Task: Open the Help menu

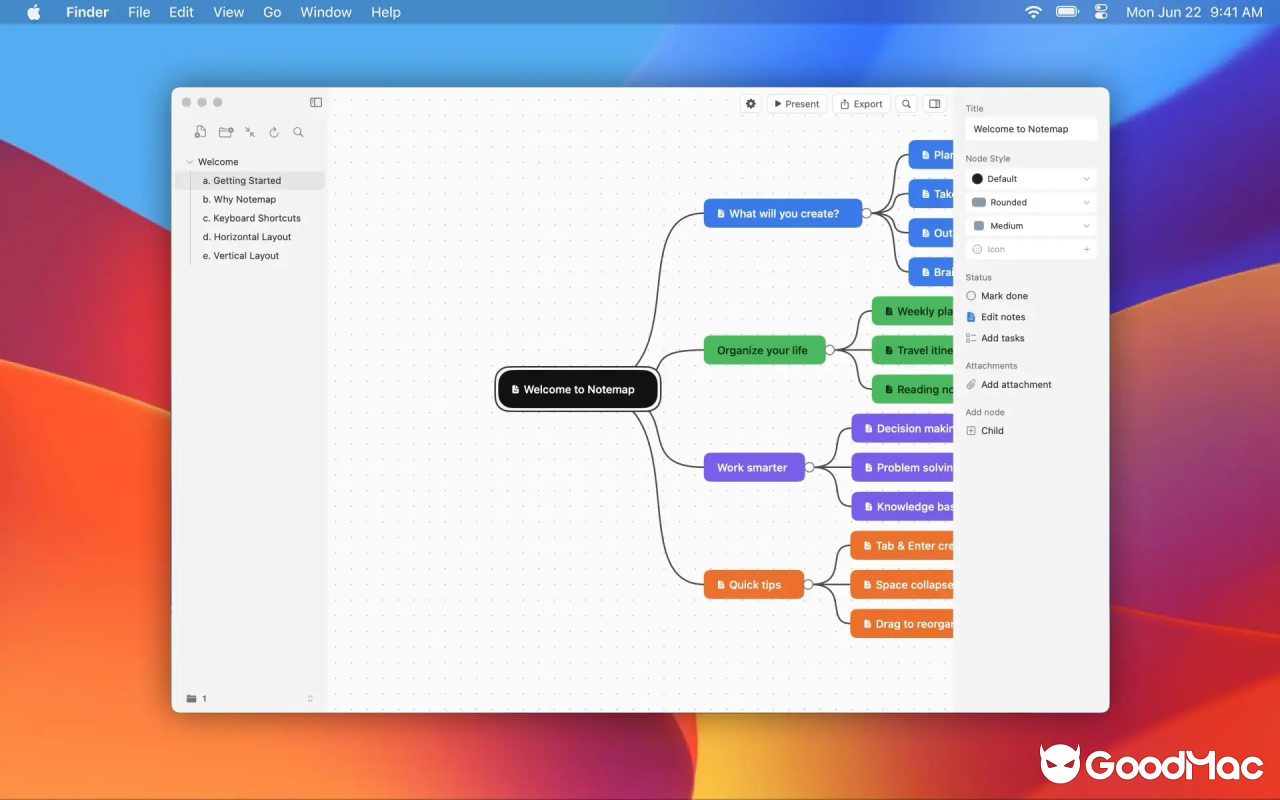Action: tap(386, 12)
